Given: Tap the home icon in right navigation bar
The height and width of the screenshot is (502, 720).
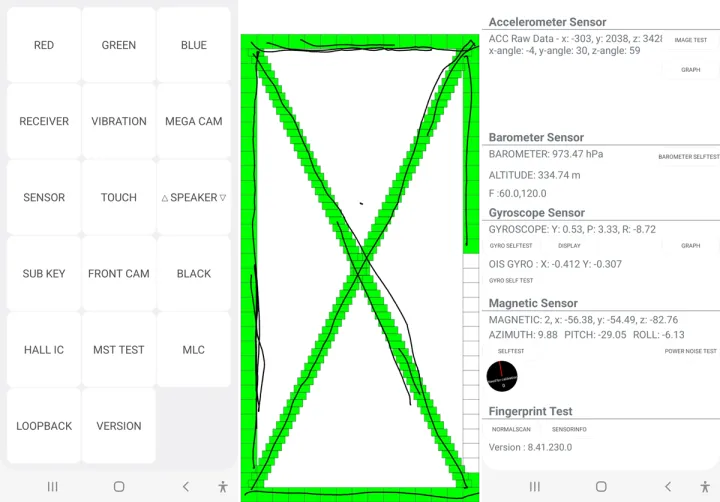Looking at the screenshot, I should point(601,486).
